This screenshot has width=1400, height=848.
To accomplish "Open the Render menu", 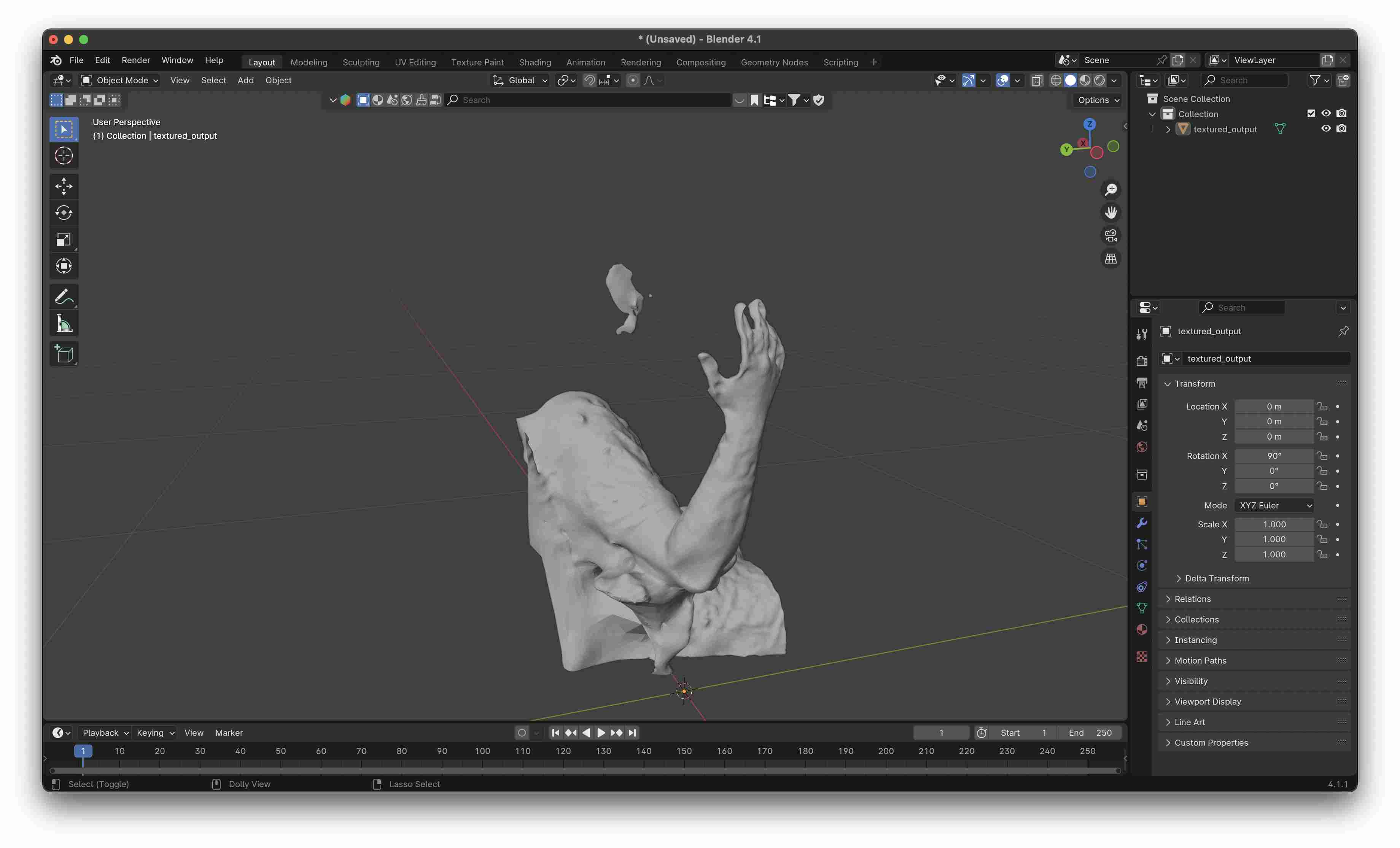I will click(x=136, y=60).
